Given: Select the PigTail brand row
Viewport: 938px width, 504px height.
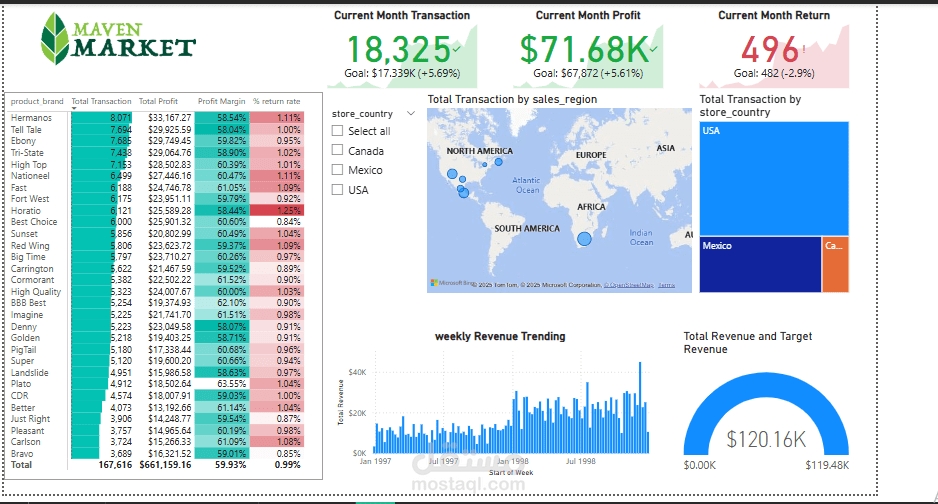Looking at the screenshot, I should [157, 349].
